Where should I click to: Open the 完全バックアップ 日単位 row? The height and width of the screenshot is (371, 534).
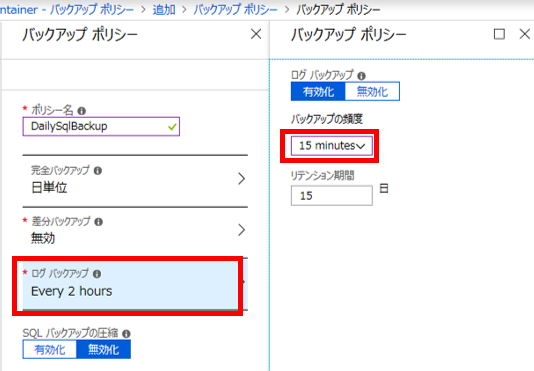click(135, 181)
